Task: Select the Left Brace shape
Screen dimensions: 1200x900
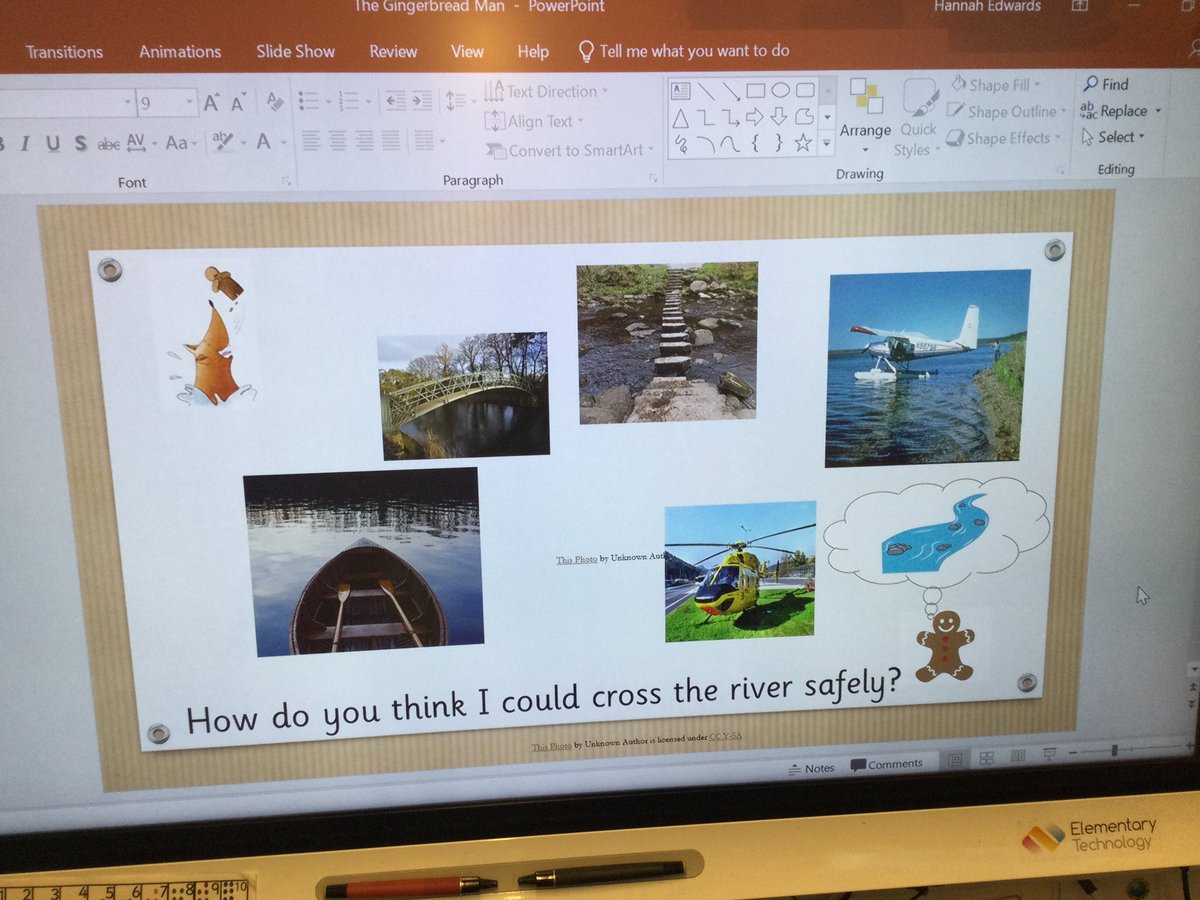Action: 755,143
